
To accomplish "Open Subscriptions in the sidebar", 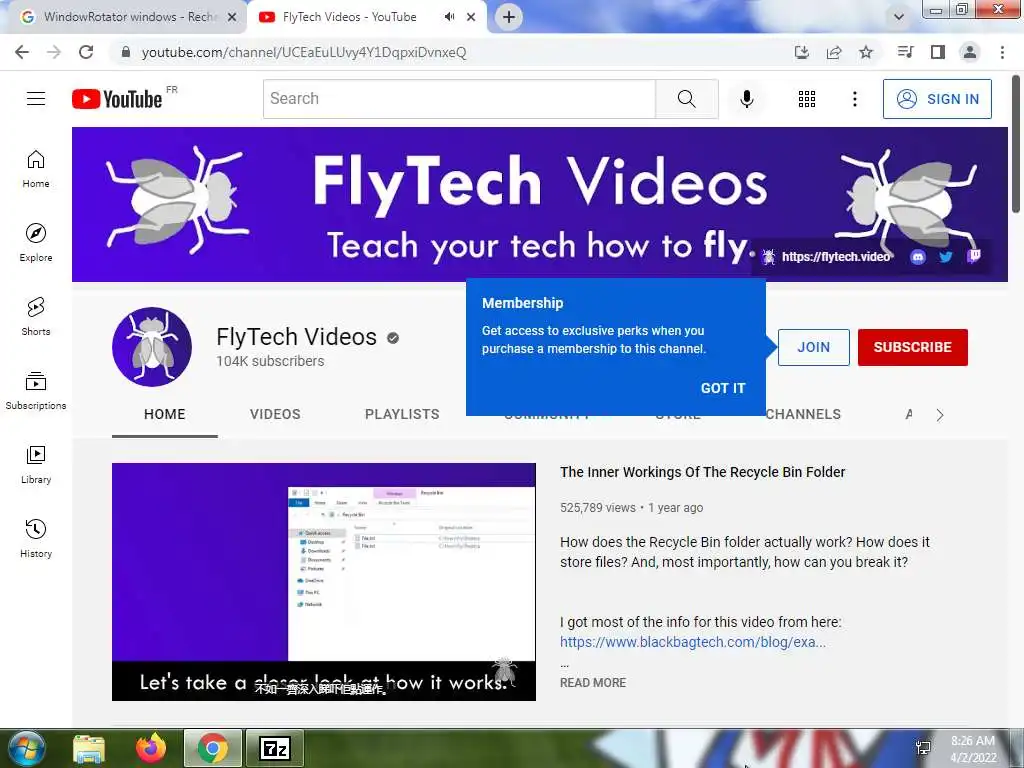I will tap(36, 390).
